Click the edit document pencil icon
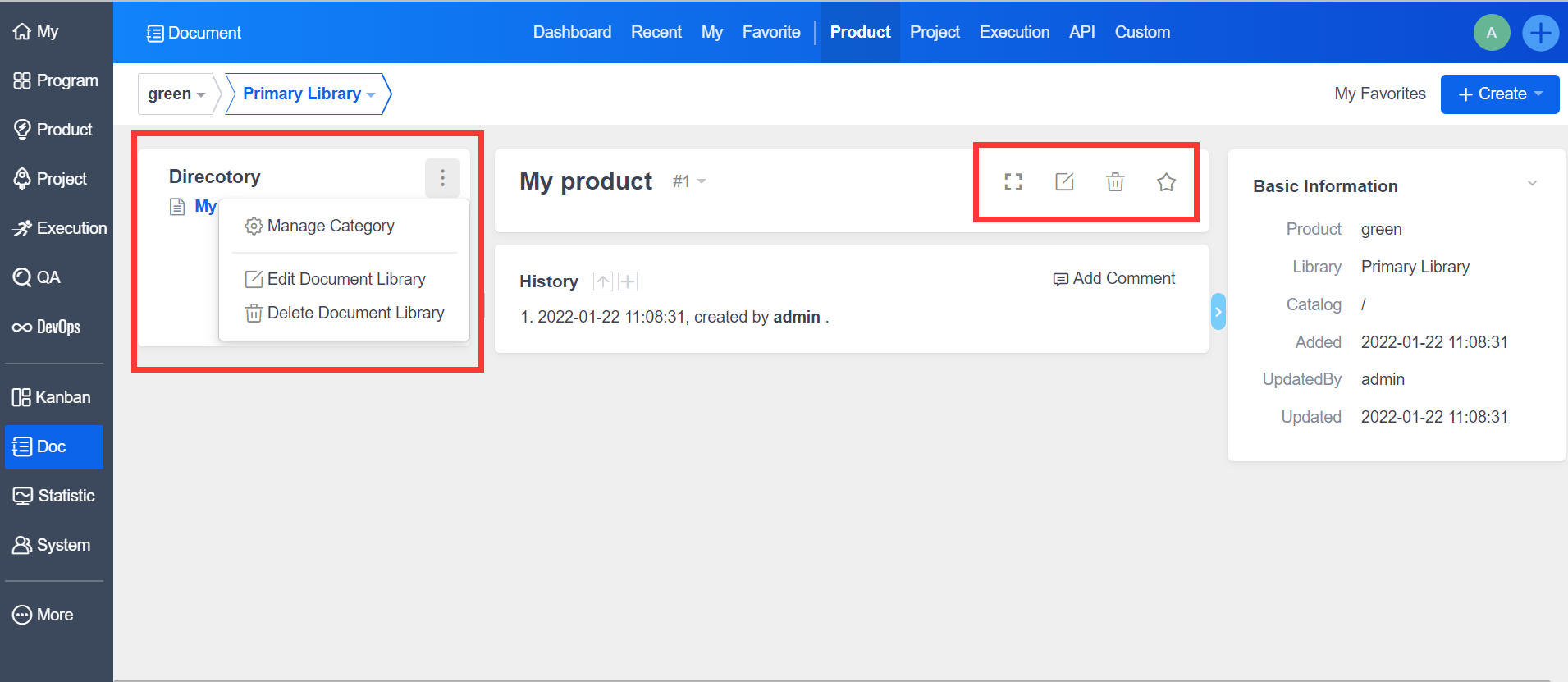The height and width of the screenshot is (682, 1568). (1064, 182)
